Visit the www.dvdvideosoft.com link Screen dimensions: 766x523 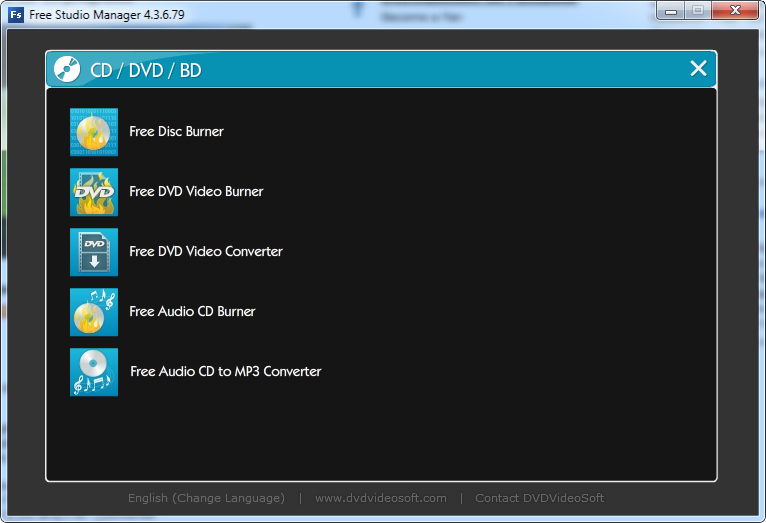[x=381, y=498]
